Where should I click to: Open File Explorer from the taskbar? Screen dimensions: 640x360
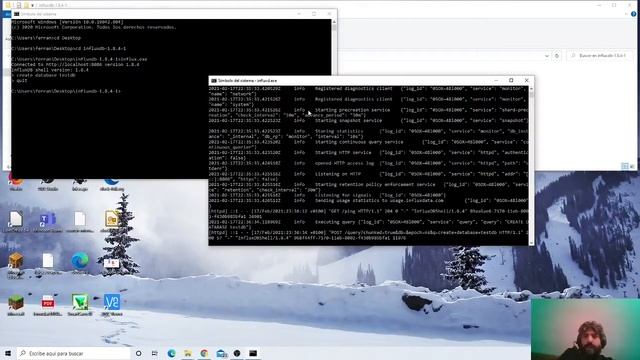(x=188, y=353)
